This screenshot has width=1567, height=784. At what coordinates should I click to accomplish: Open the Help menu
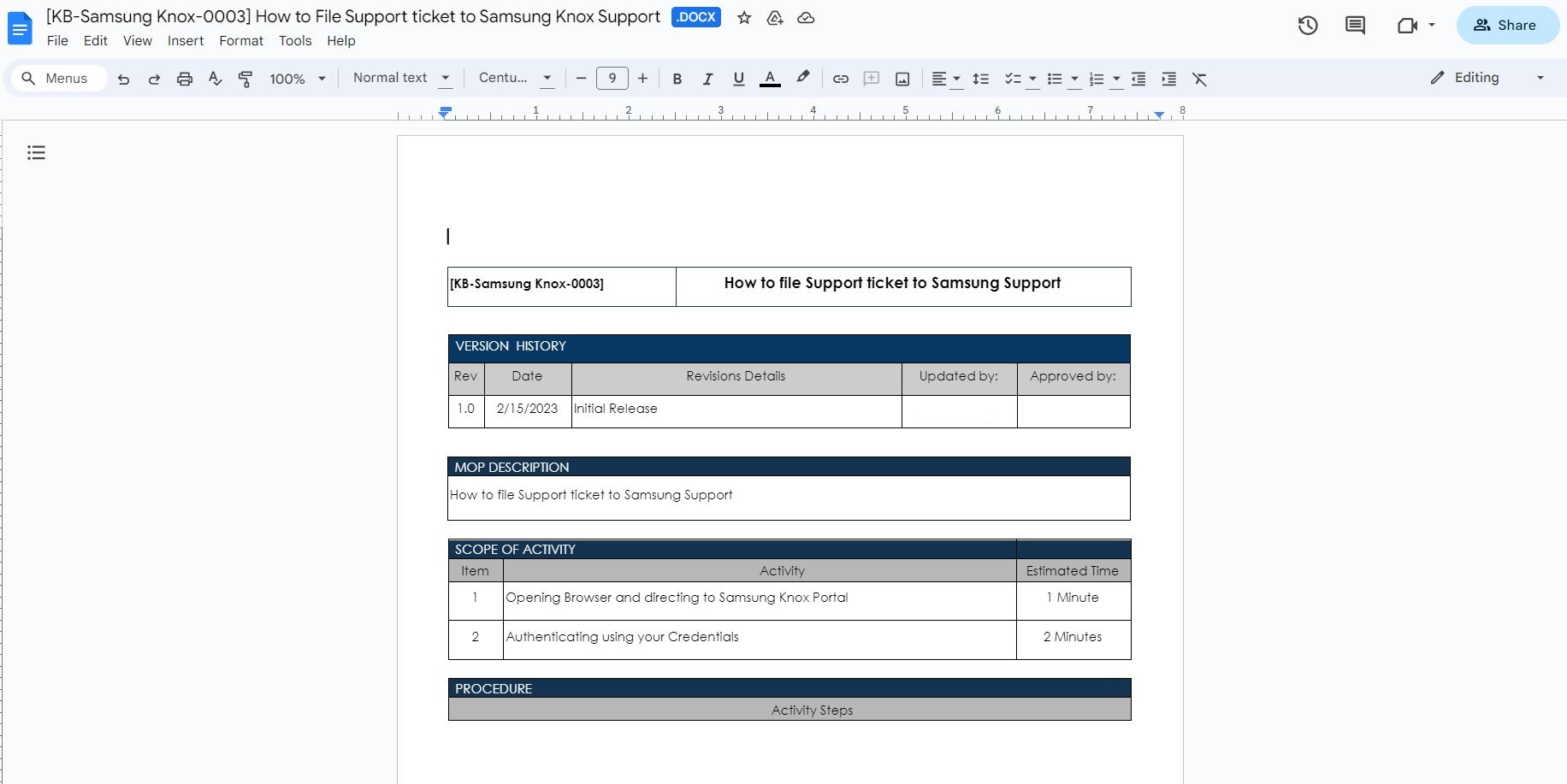(341, 41)
